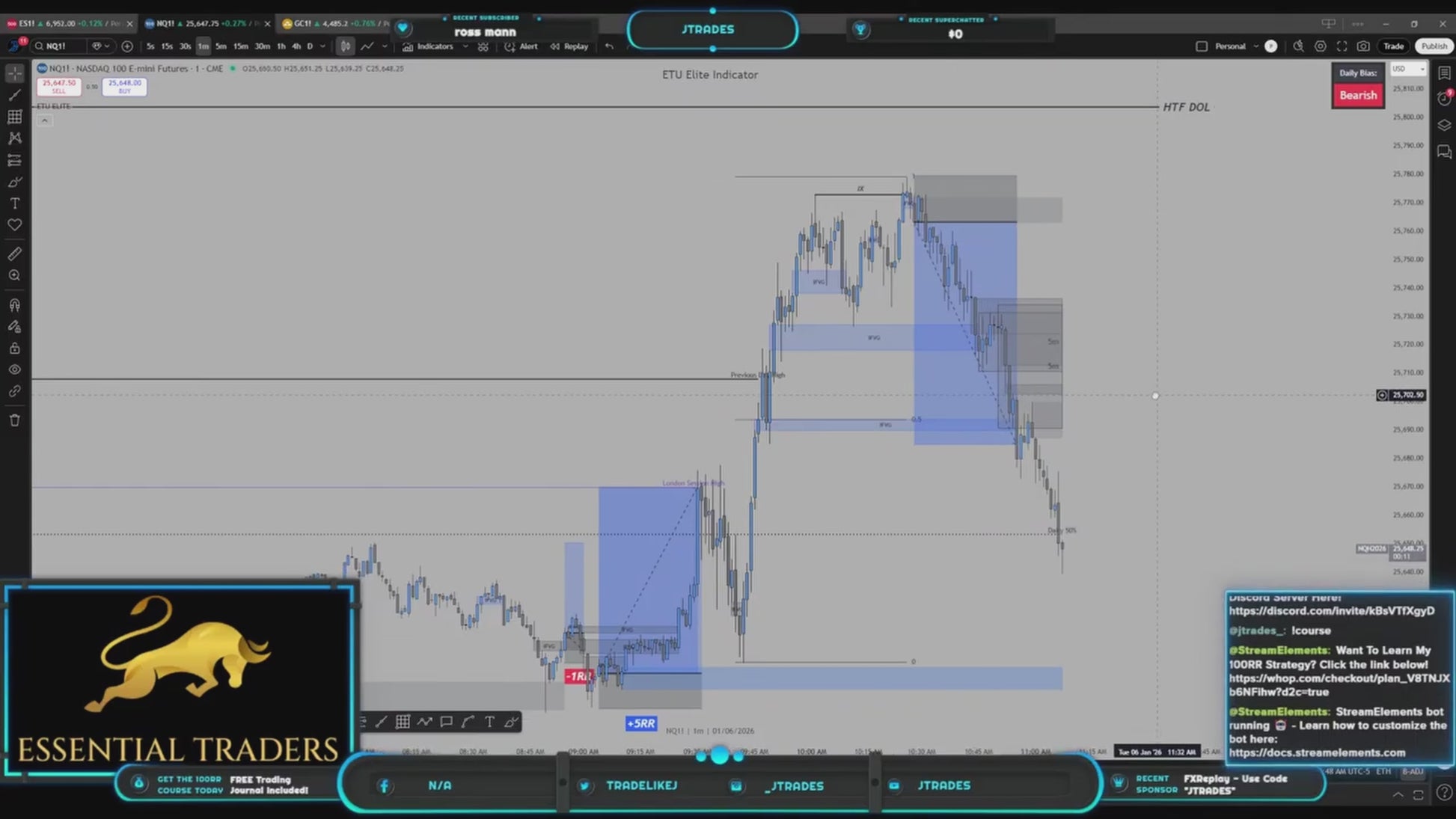Open the Fibonacci retracement tools
This screenshot has width=1456, height=819.
pos(14,117)
